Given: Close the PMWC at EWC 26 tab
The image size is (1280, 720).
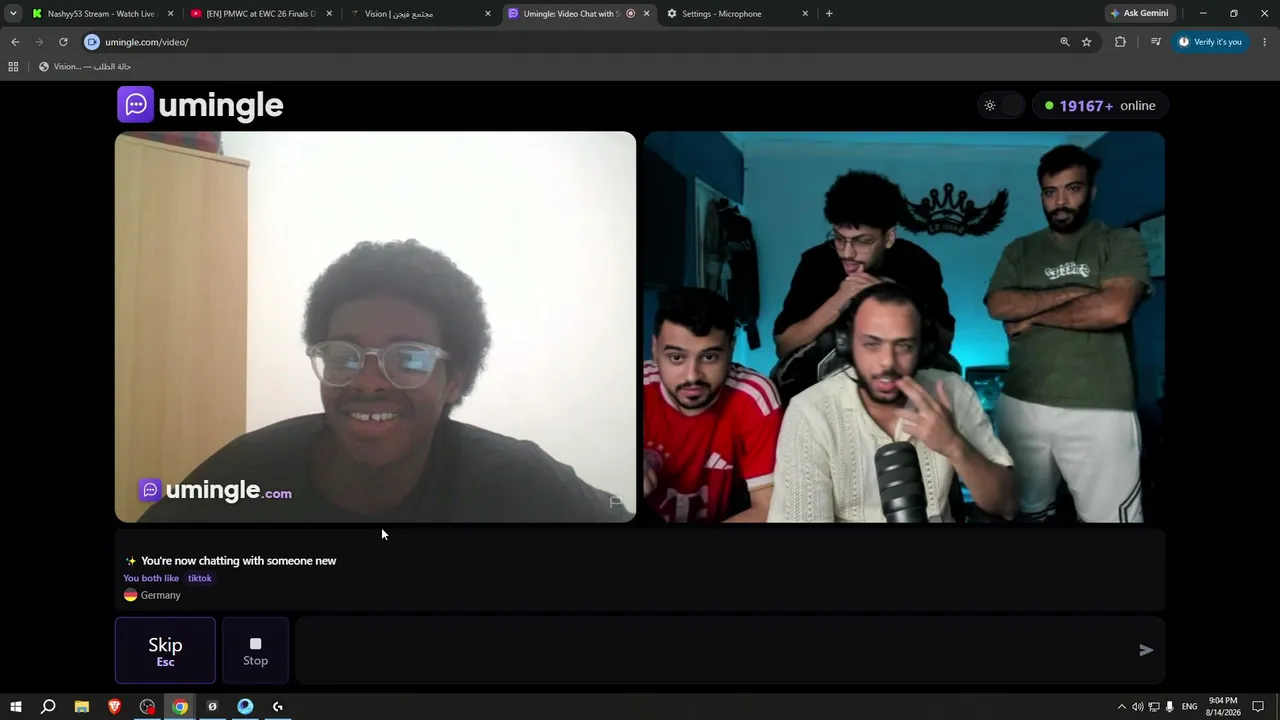Looking at the screenshot, I should pos(329,14).
